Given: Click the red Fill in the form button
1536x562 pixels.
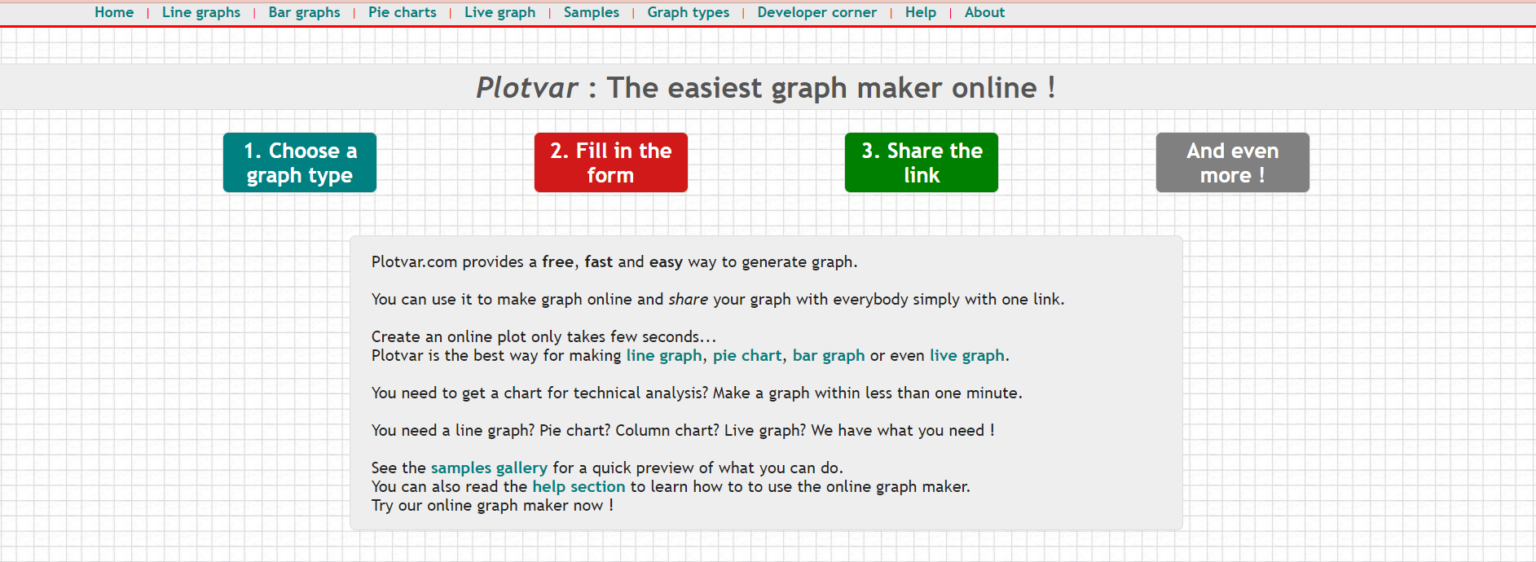Looking at the screenshot, I should pos(610,163).
